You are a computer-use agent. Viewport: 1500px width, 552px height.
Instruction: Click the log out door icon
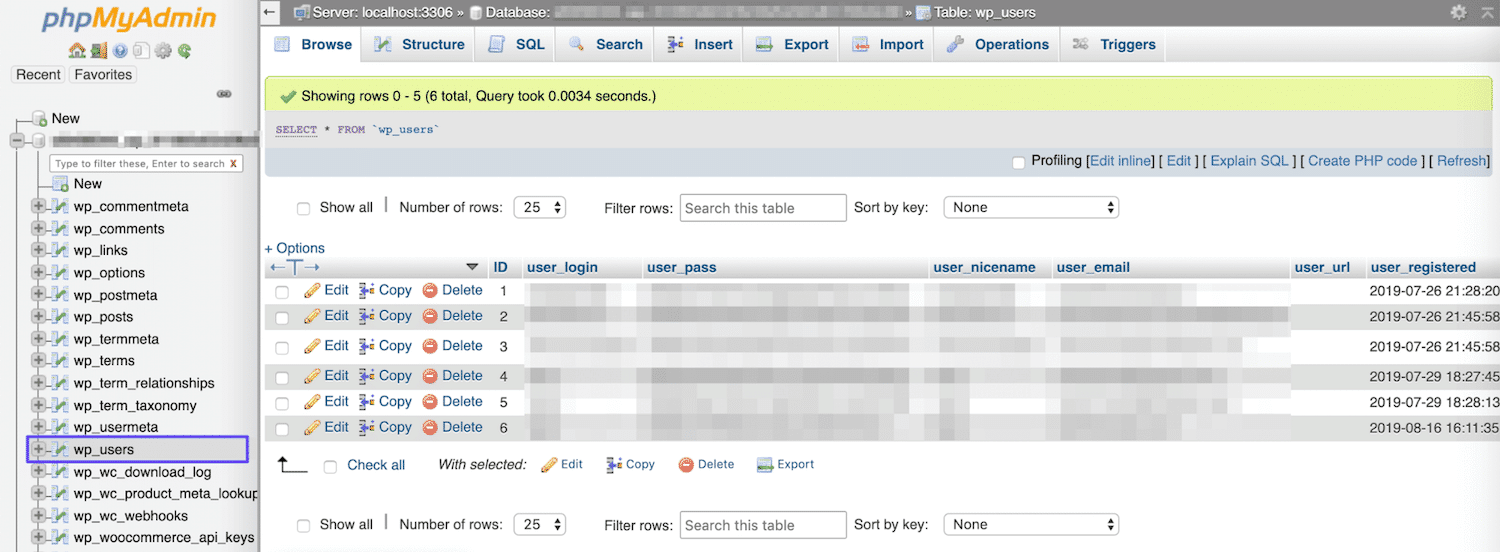pyautogui.click(x=98, y=51)
